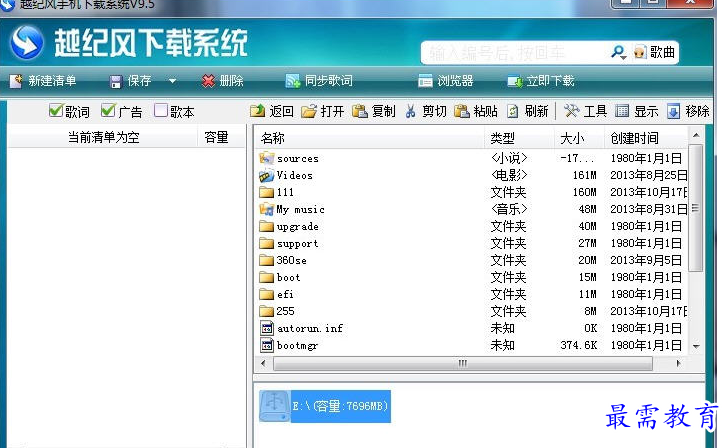Select the sources folder icon
The width and height of the screenshot is (727, 448).
coord(266,158)
